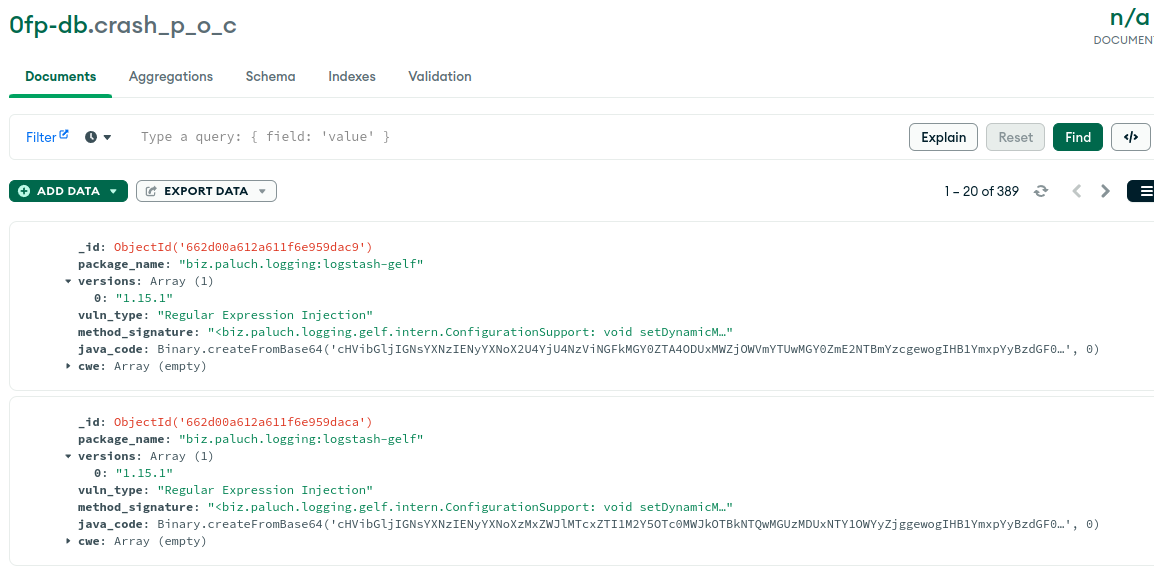Go to previous page of documents
Screen dimensions: 1154x567
(1077, 191)
